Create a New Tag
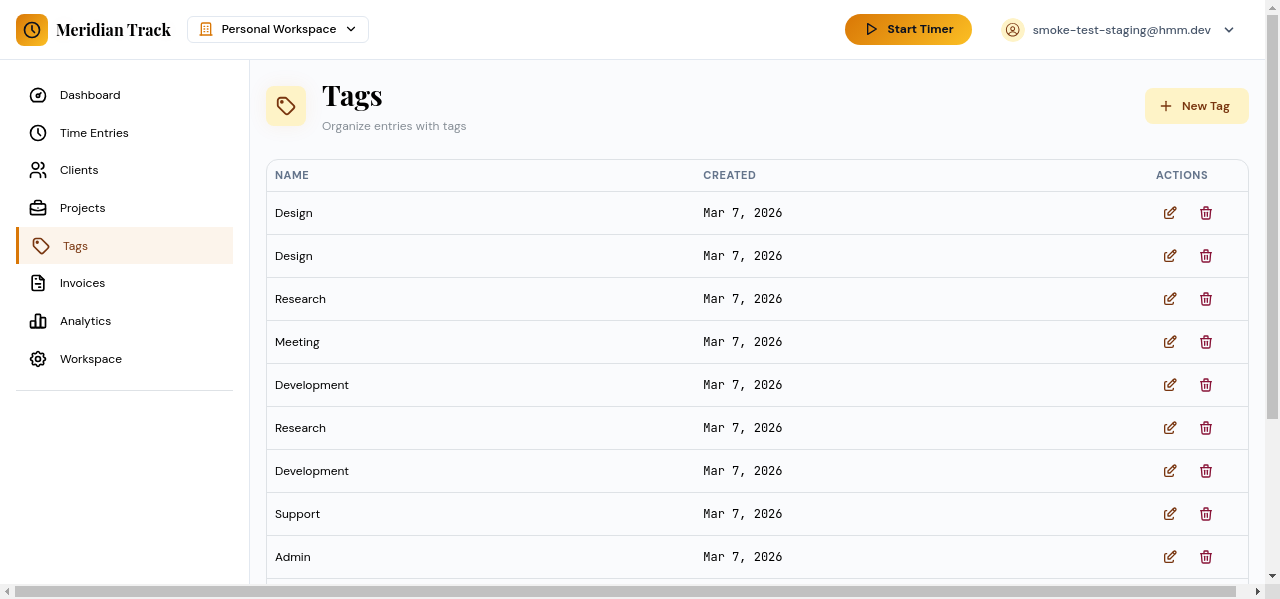1280x599 pixels. click(1196, 106)
